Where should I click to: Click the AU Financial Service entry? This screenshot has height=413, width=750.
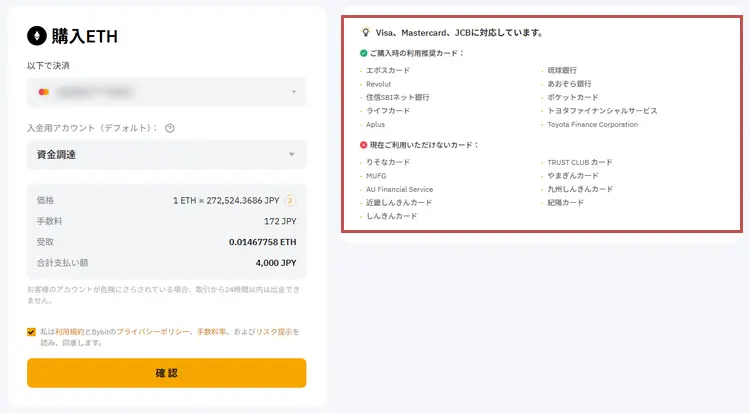(x=399, y=189)
